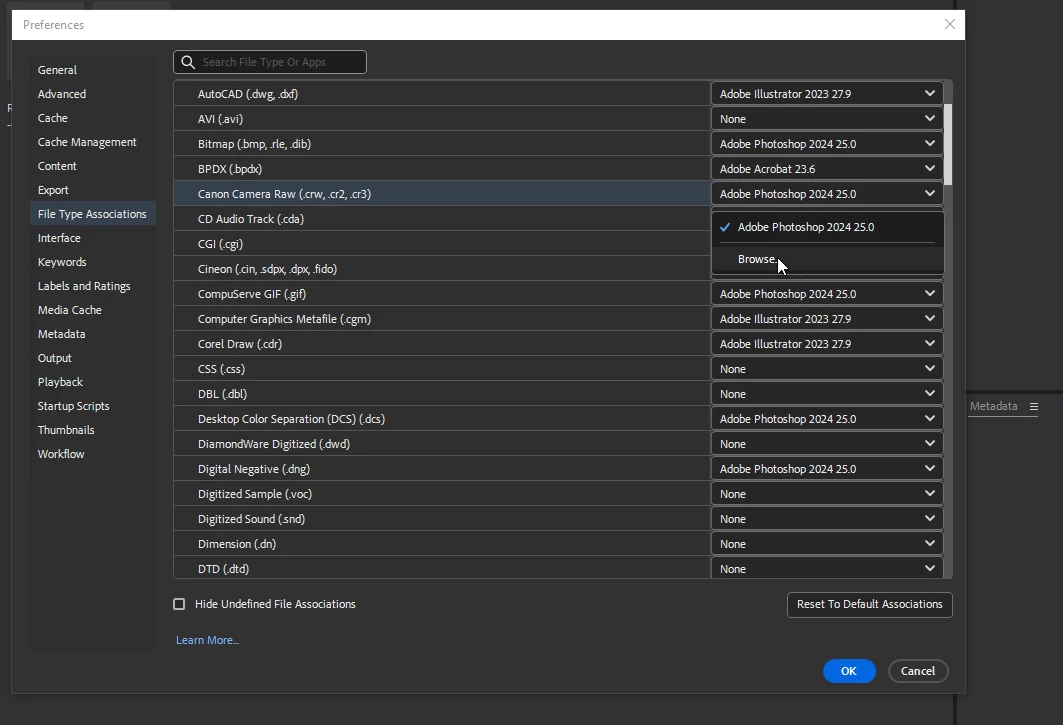Open BPDX application dropdown
Viewport: 1063px width, 725px height.
(826, 169)
